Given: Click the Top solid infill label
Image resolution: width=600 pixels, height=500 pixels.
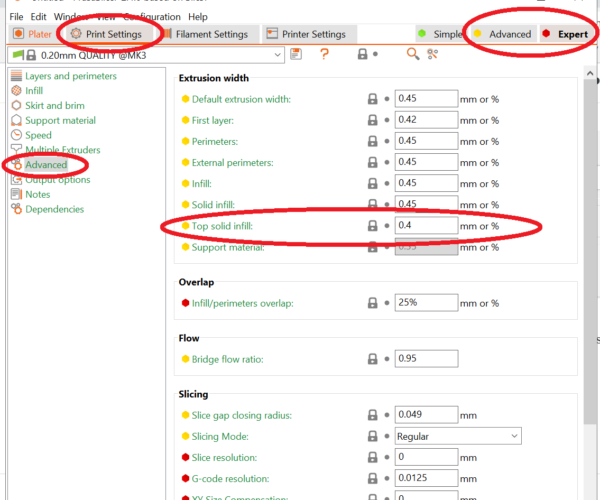Looking at the screenshot, I should point(222,226).
